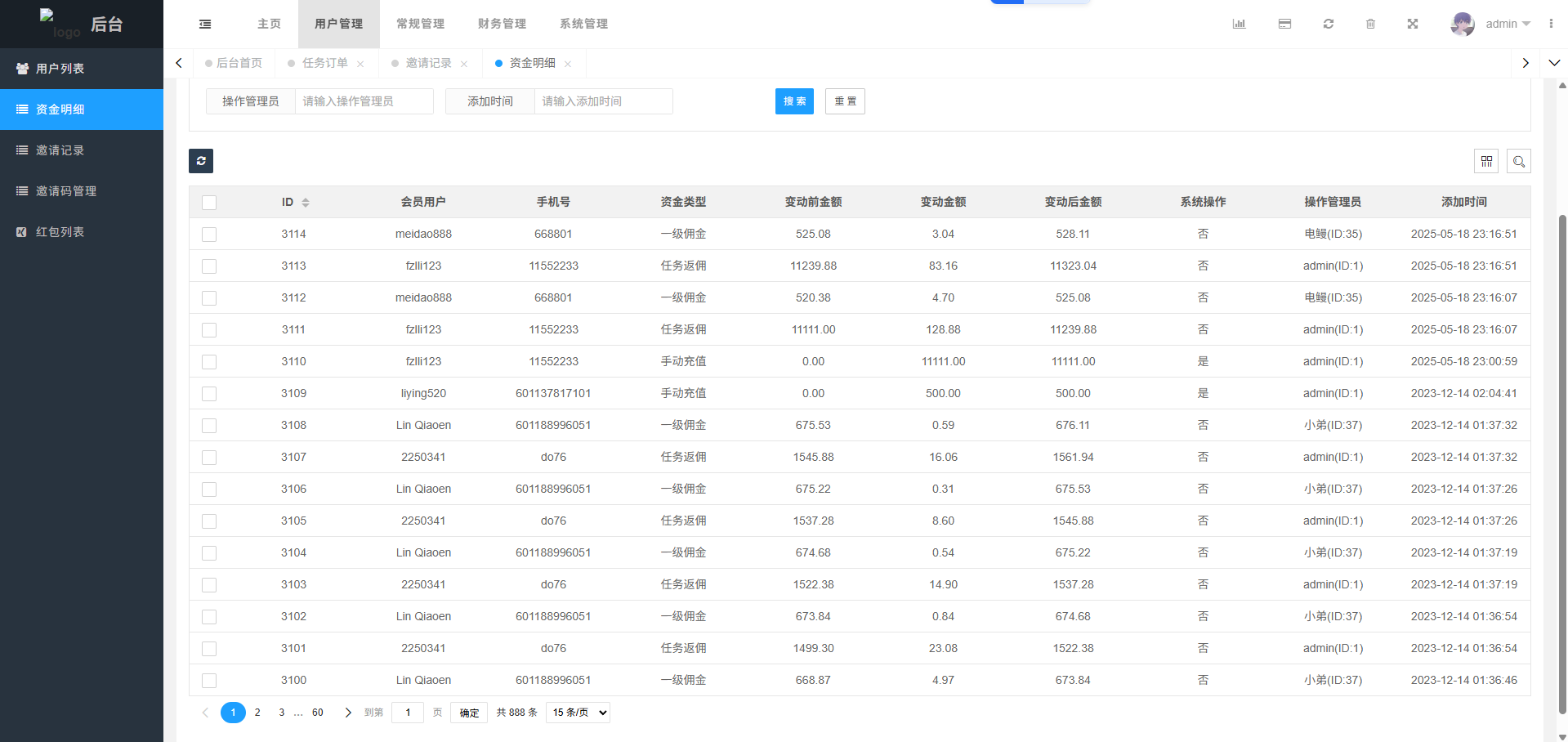
Task: Switch to the 邀请记录 tab
Action: (x=428, y=63)
